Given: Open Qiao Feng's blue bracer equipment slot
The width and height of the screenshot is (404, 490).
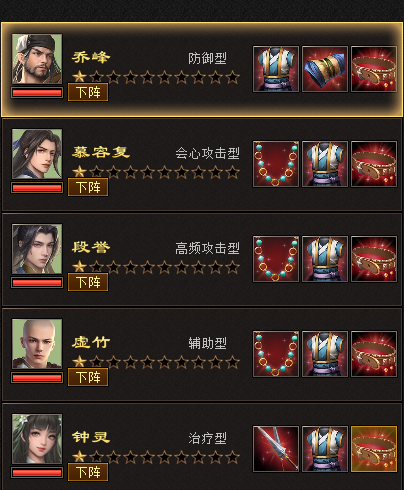Looking at the screenshot, I should click(325, 69).
